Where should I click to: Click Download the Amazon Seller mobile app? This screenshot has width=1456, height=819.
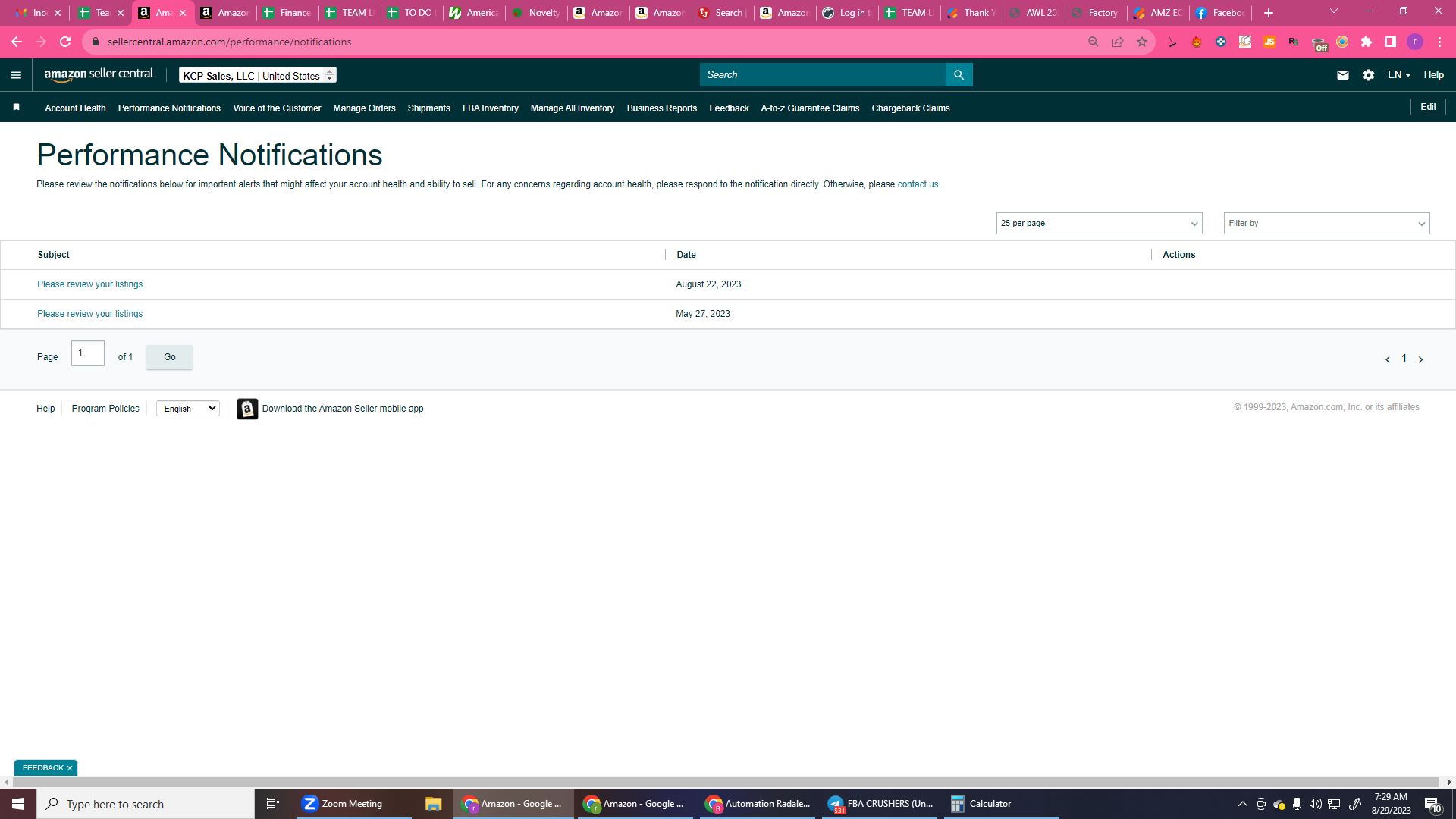pyautogui.click(x=343, y=409)
